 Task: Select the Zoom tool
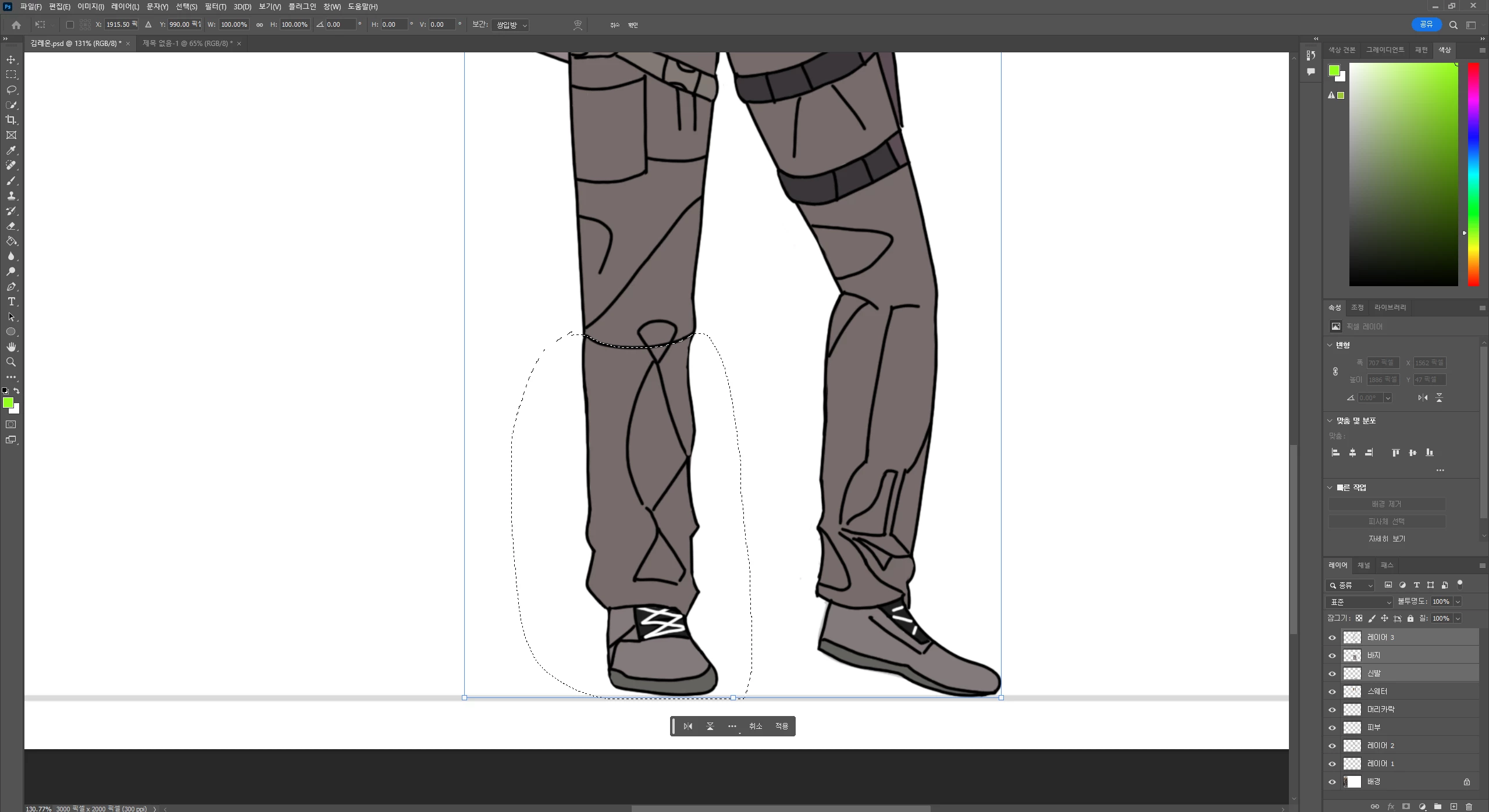click(11, 362)
